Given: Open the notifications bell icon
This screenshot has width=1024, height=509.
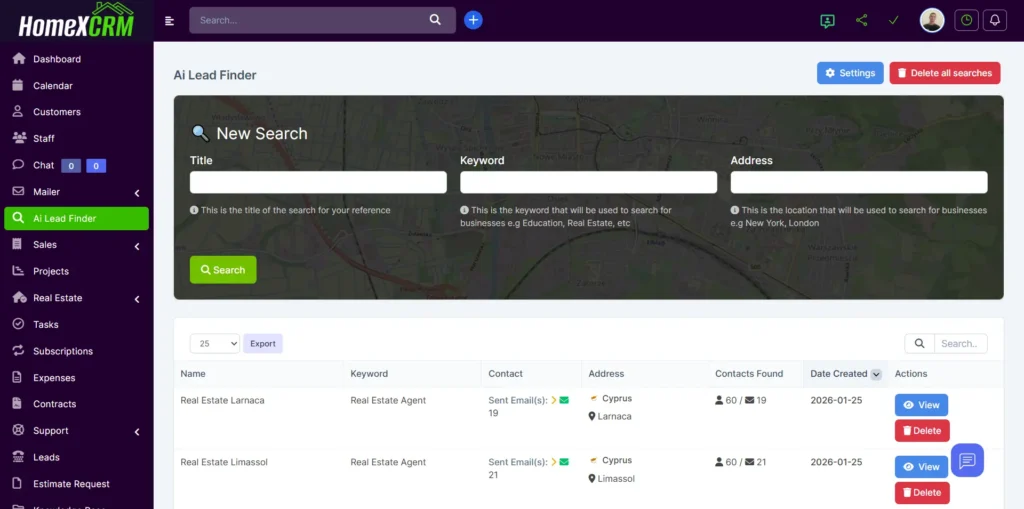Looking at the screenshot, I should (x=994, y=20).
